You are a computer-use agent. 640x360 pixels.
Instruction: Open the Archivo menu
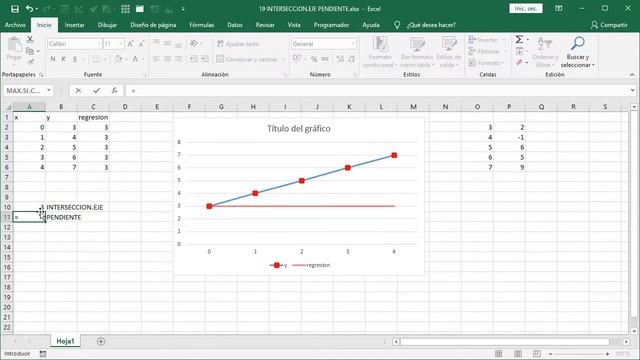(x=15, y=25)
